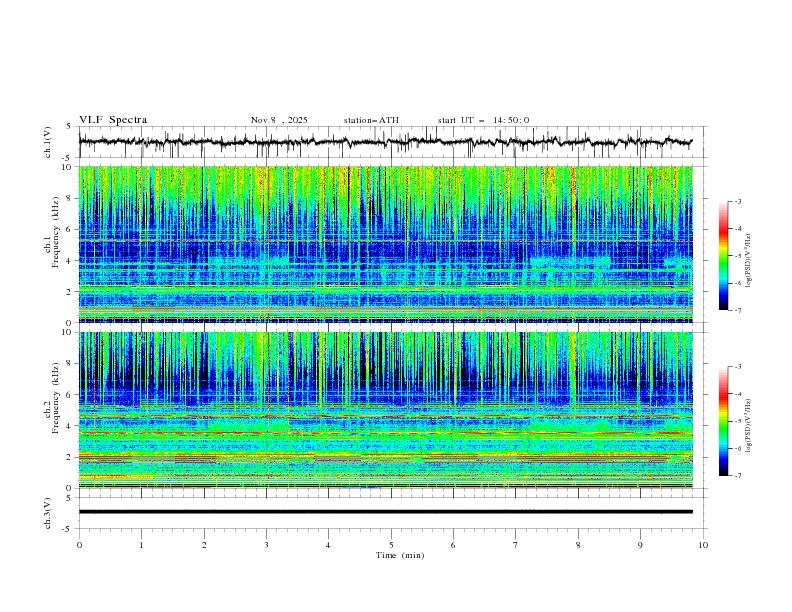Viewport: 792px width, 612px height.
Task: Click the "2" kHz tick of ch.2 spectrogram
Action: tap(71, 457)
